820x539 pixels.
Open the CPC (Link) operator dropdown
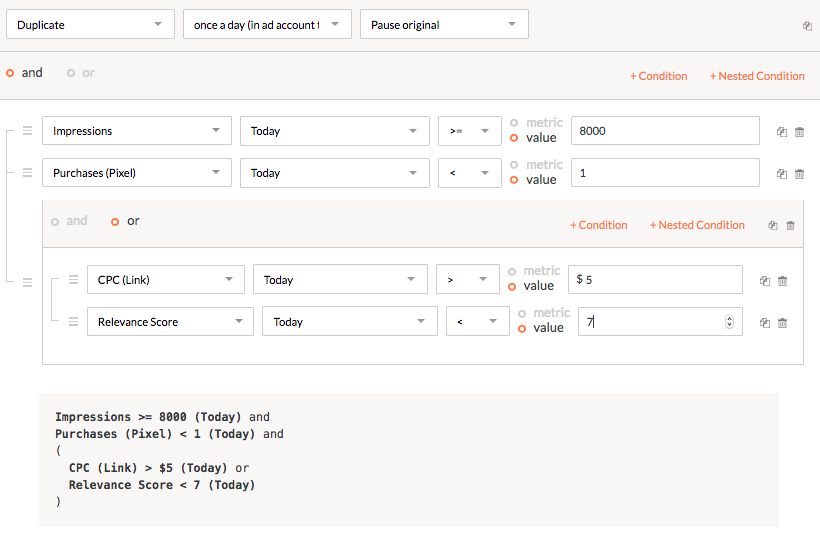pyautogui.click(x=467, y=280)
